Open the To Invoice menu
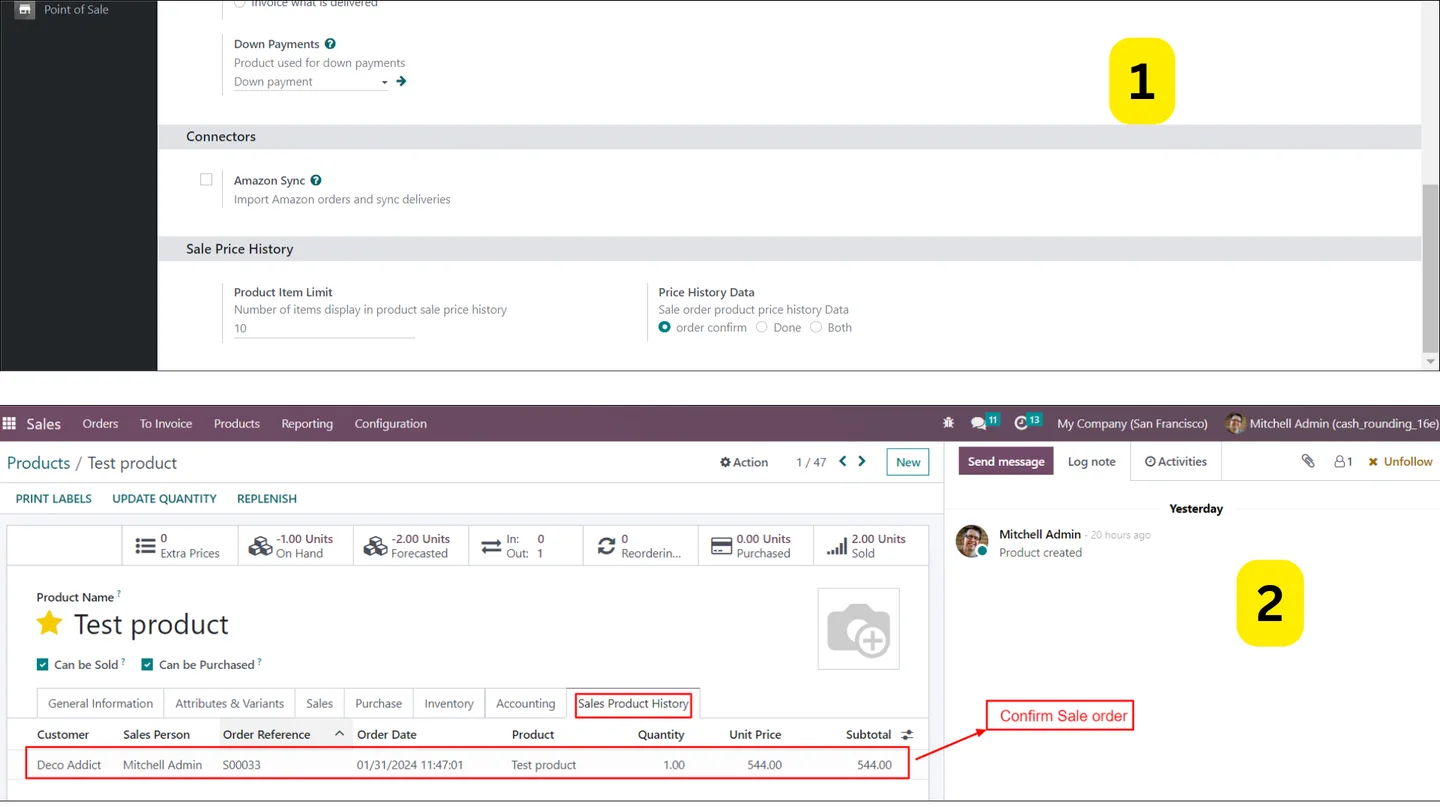This screenshot has width=1440, height=810. [x=166, y=424]
